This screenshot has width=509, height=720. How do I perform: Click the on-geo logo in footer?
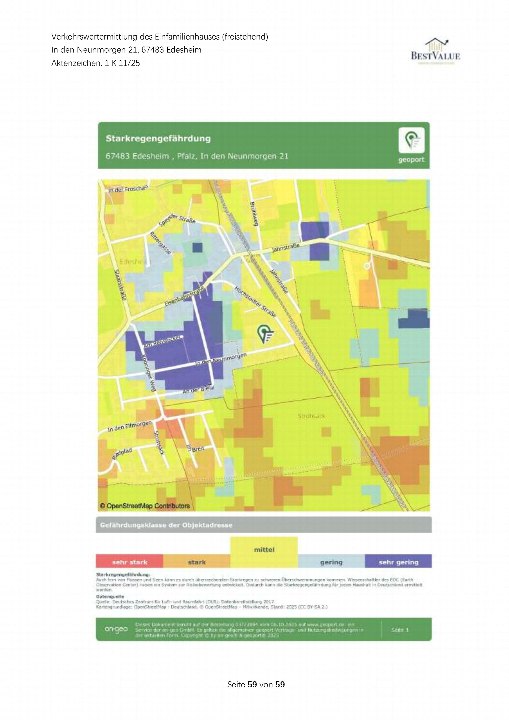[x=116, y=630]
